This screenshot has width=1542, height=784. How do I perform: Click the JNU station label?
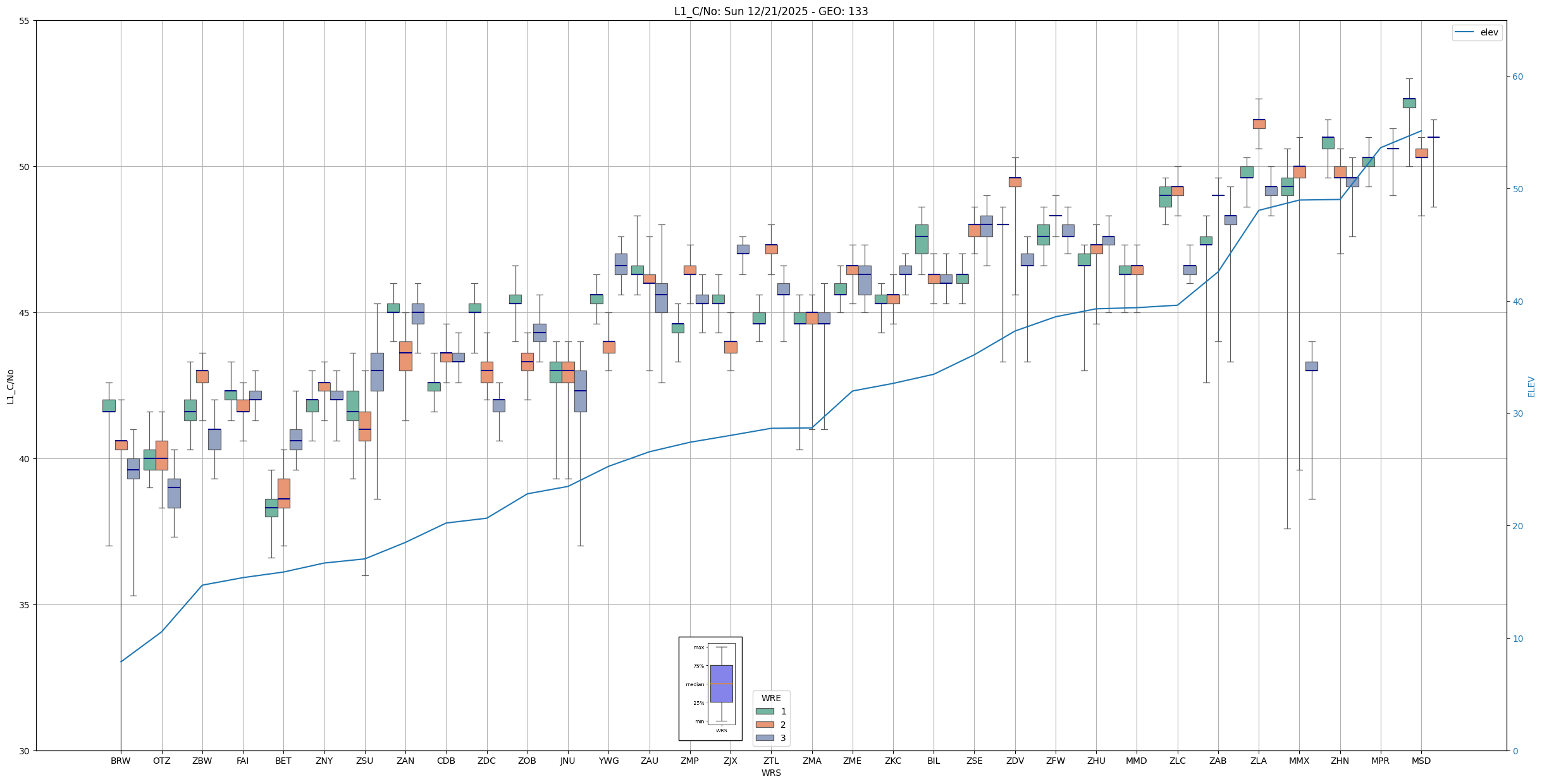[x=567, y=761]
